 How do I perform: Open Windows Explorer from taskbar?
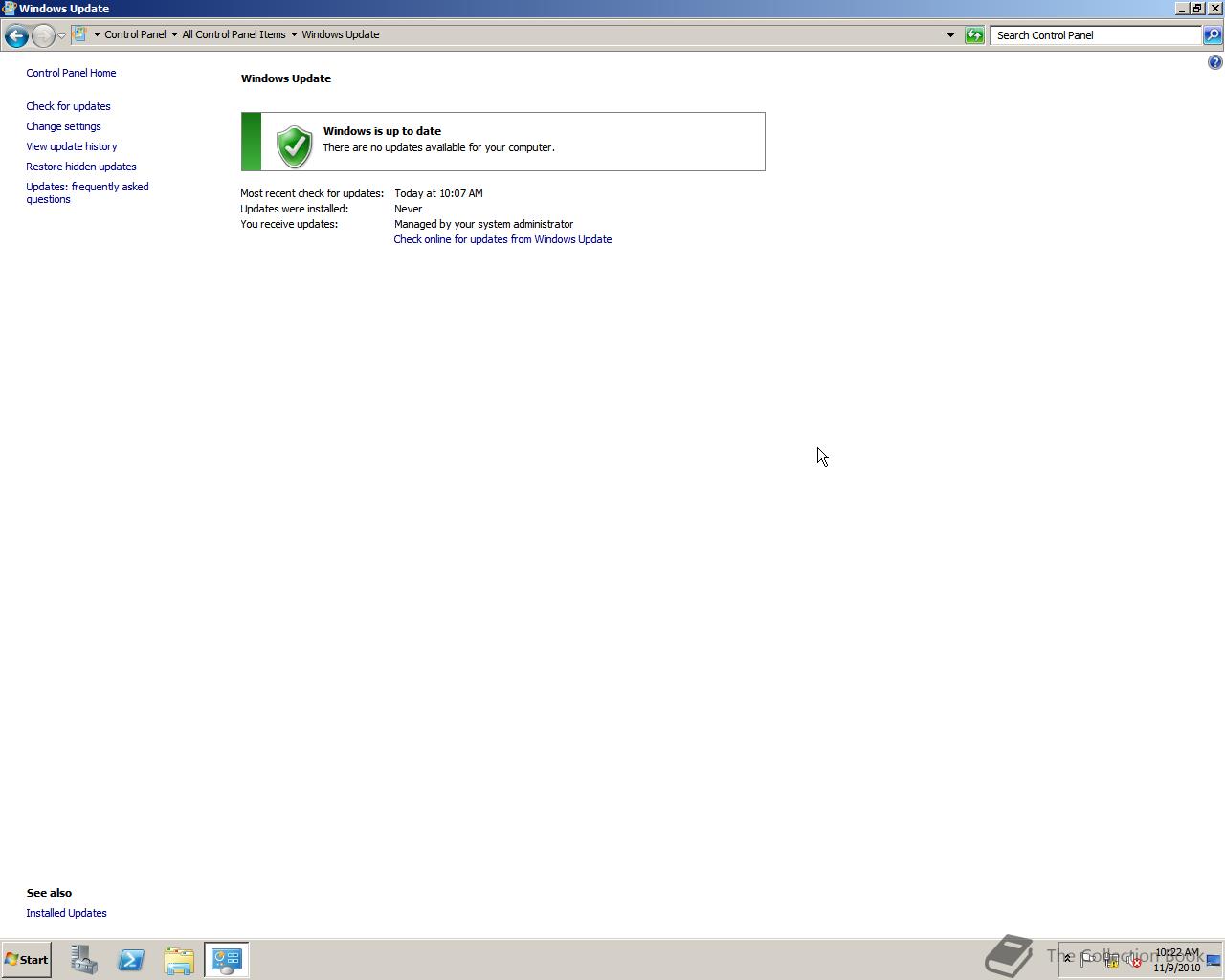click(179, 960)
